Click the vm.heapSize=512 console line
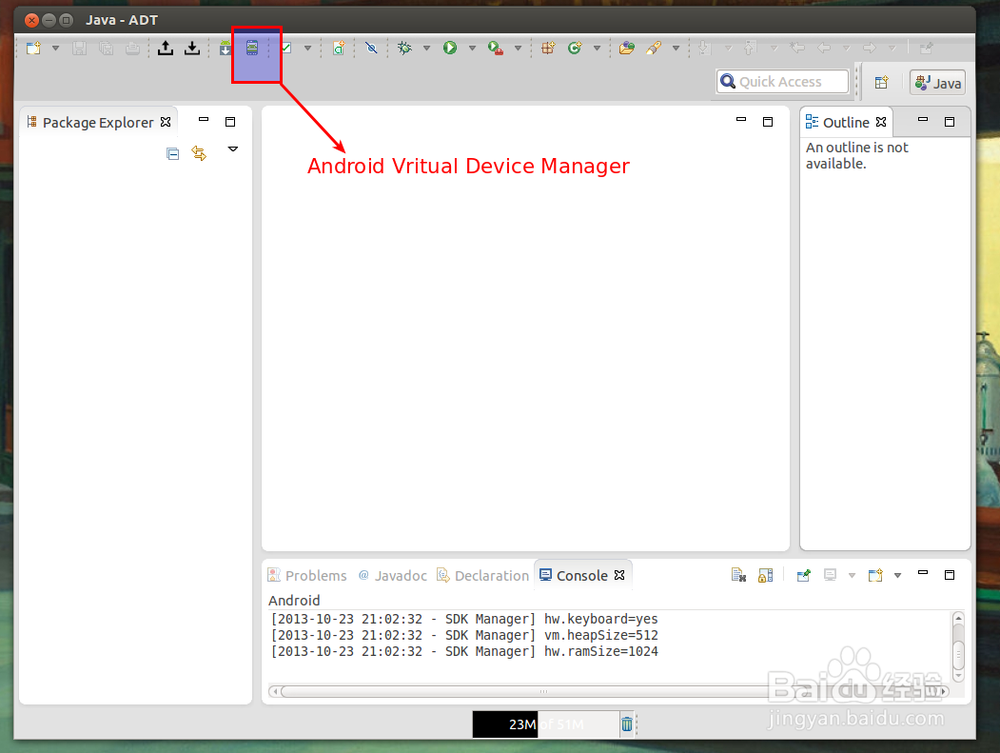This screenshot has height=753, width=1000. click(x=464, y=636)
